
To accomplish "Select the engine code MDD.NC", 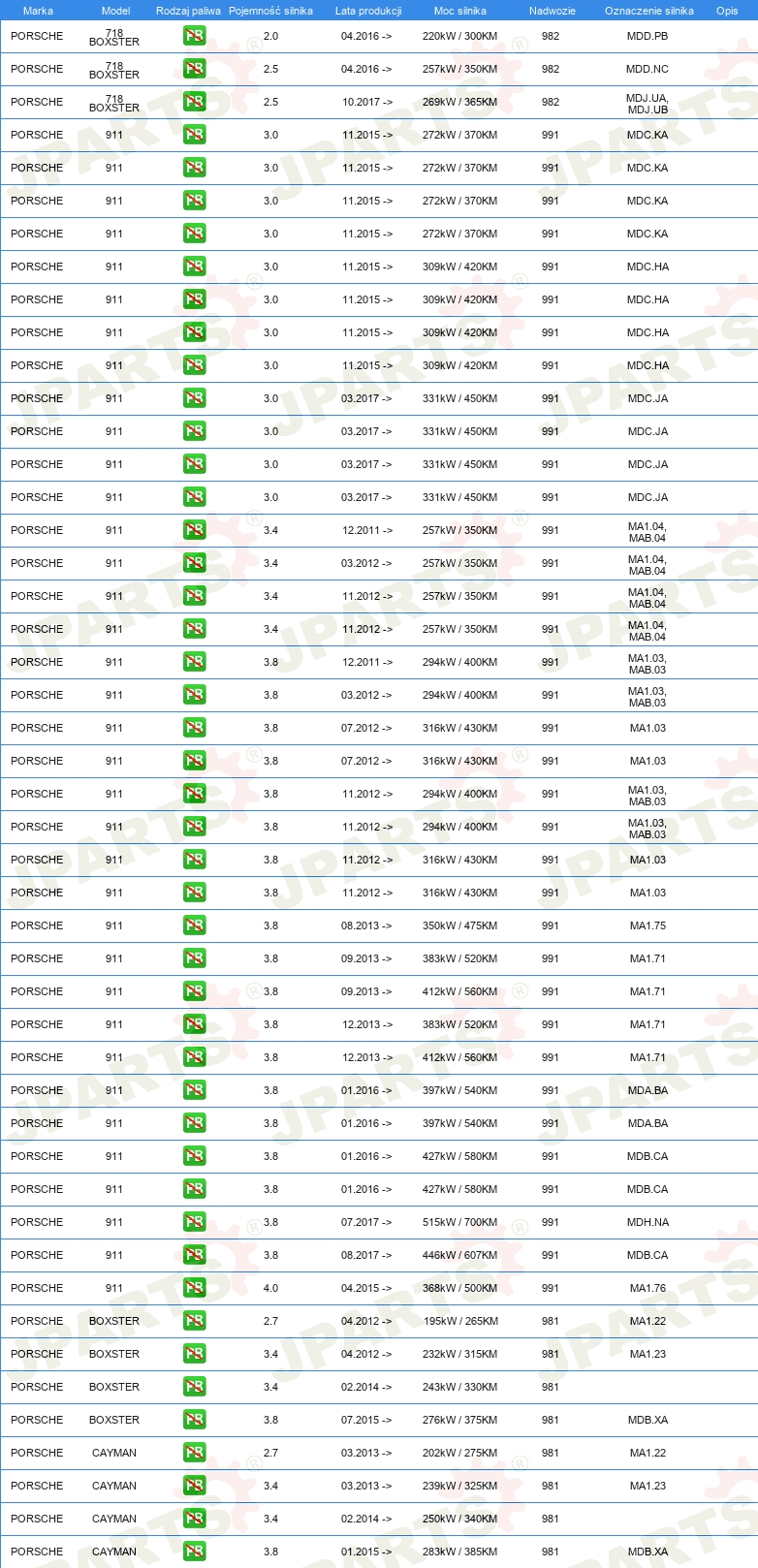I will point(647,69).
